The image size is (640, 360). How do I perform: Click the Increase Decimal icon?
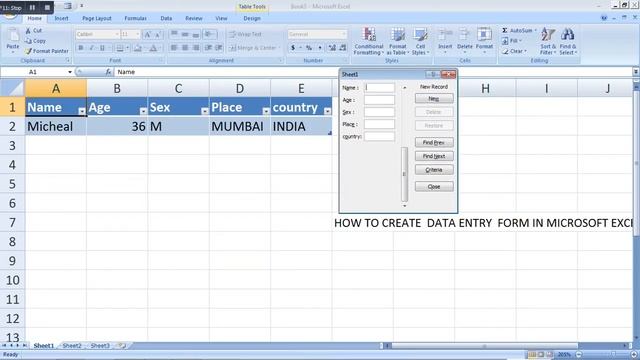332,48
